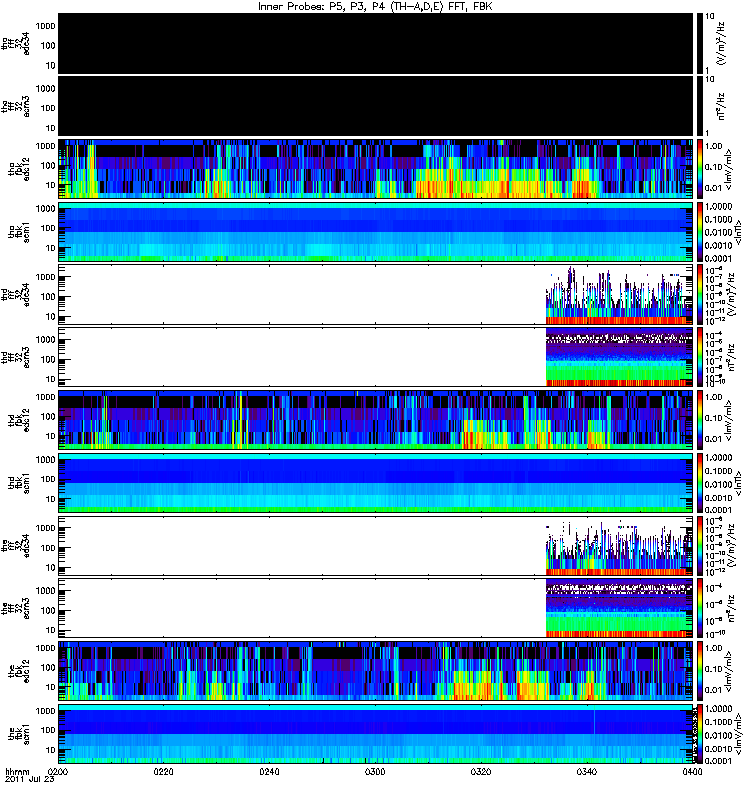Click the '1000' tick of tha fbk edc12 panel
The width and height of the screenshot is (750, 800).
click(x=45, y=146)
